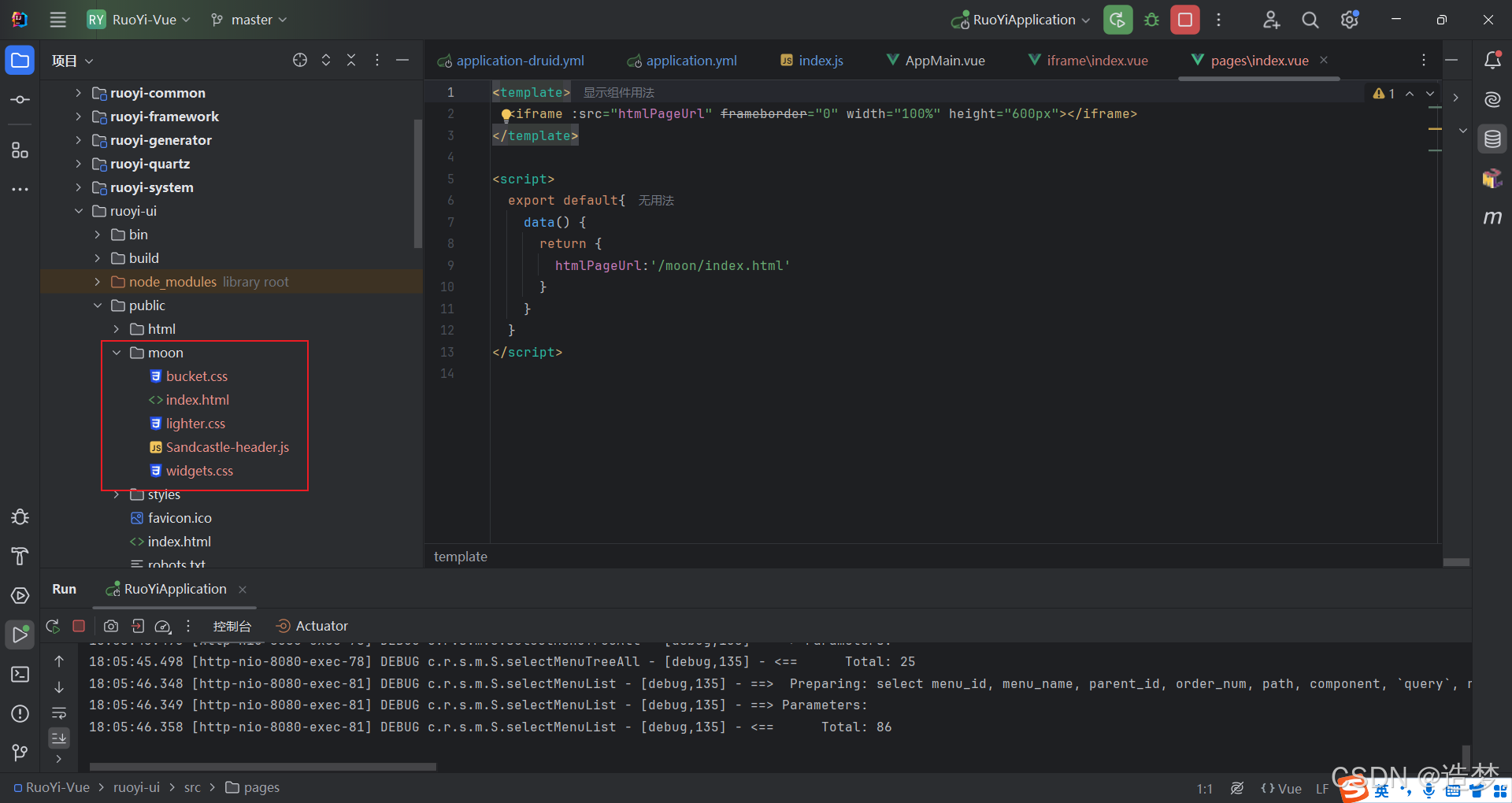The width and height of the screenshot is (1512, 803).
Task: Collapse the ruoyi-ui folder
Action: [x=78, y=211]
